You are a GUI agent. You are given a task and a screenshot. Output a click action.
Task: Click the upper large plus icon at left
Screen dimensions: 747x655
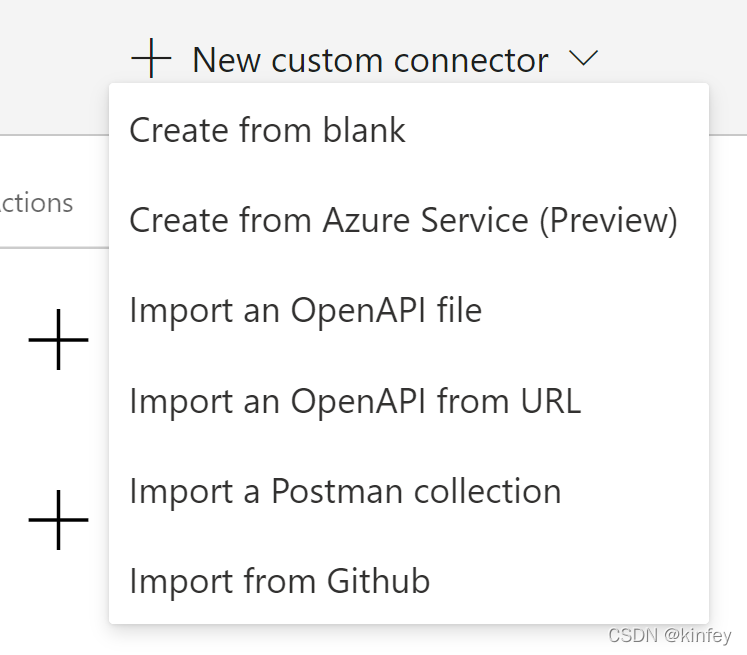click(x=59, y=340)
